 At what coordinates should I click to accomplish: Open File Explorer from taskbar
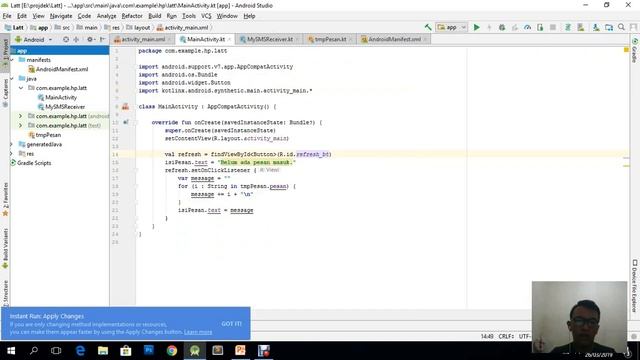(x=103, y=351)
